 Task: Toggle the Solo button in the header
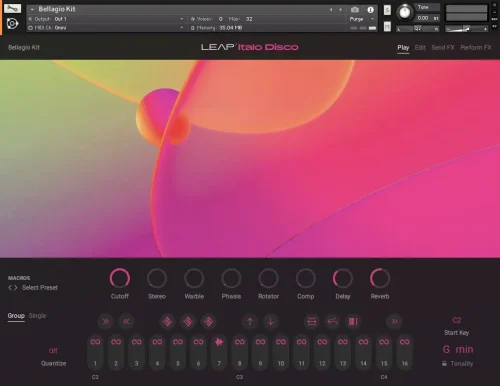pos(387,10)
